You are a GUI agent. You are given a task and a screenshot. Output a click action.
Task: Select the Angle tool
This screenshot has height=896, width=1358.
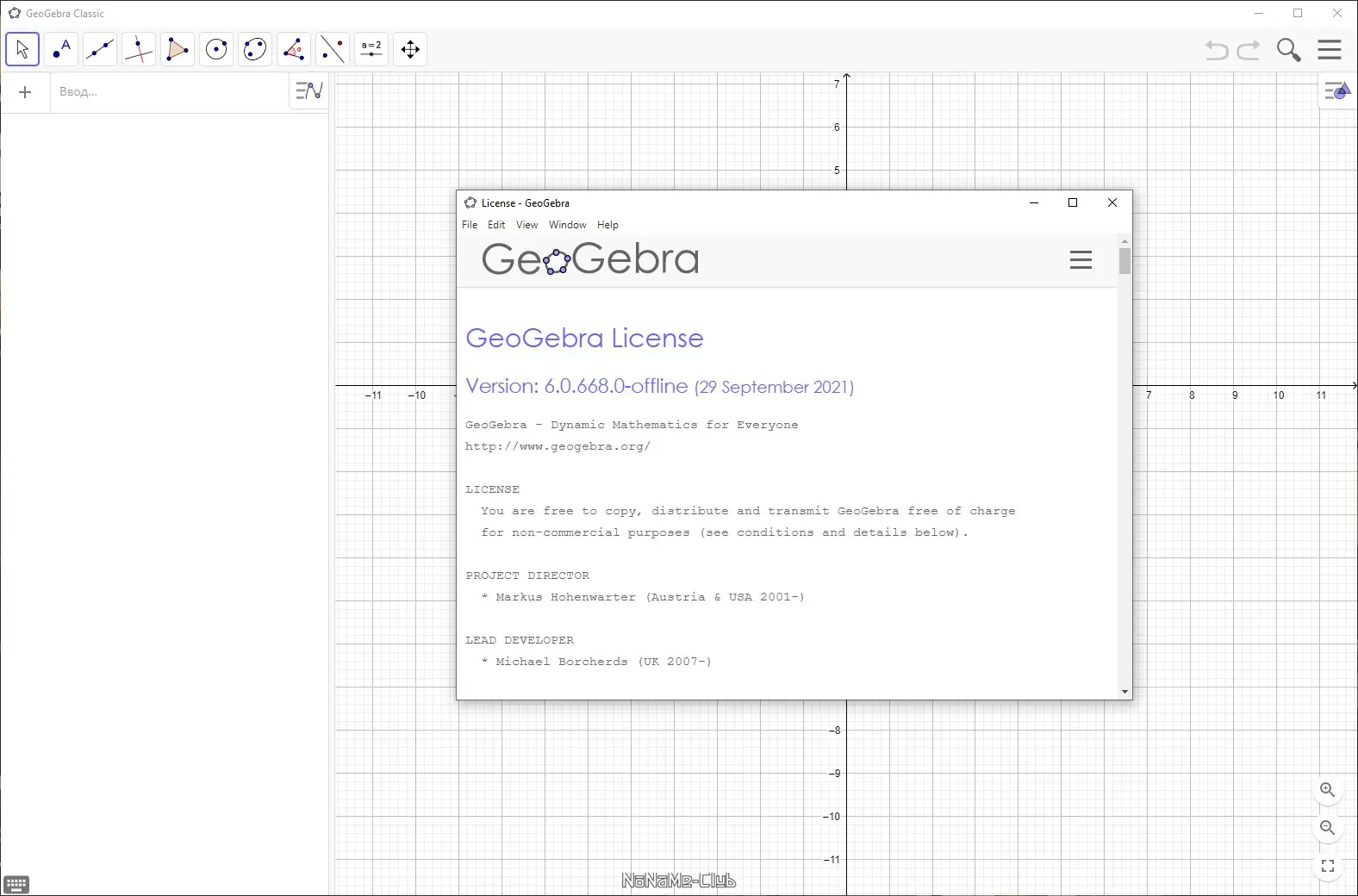294,49
